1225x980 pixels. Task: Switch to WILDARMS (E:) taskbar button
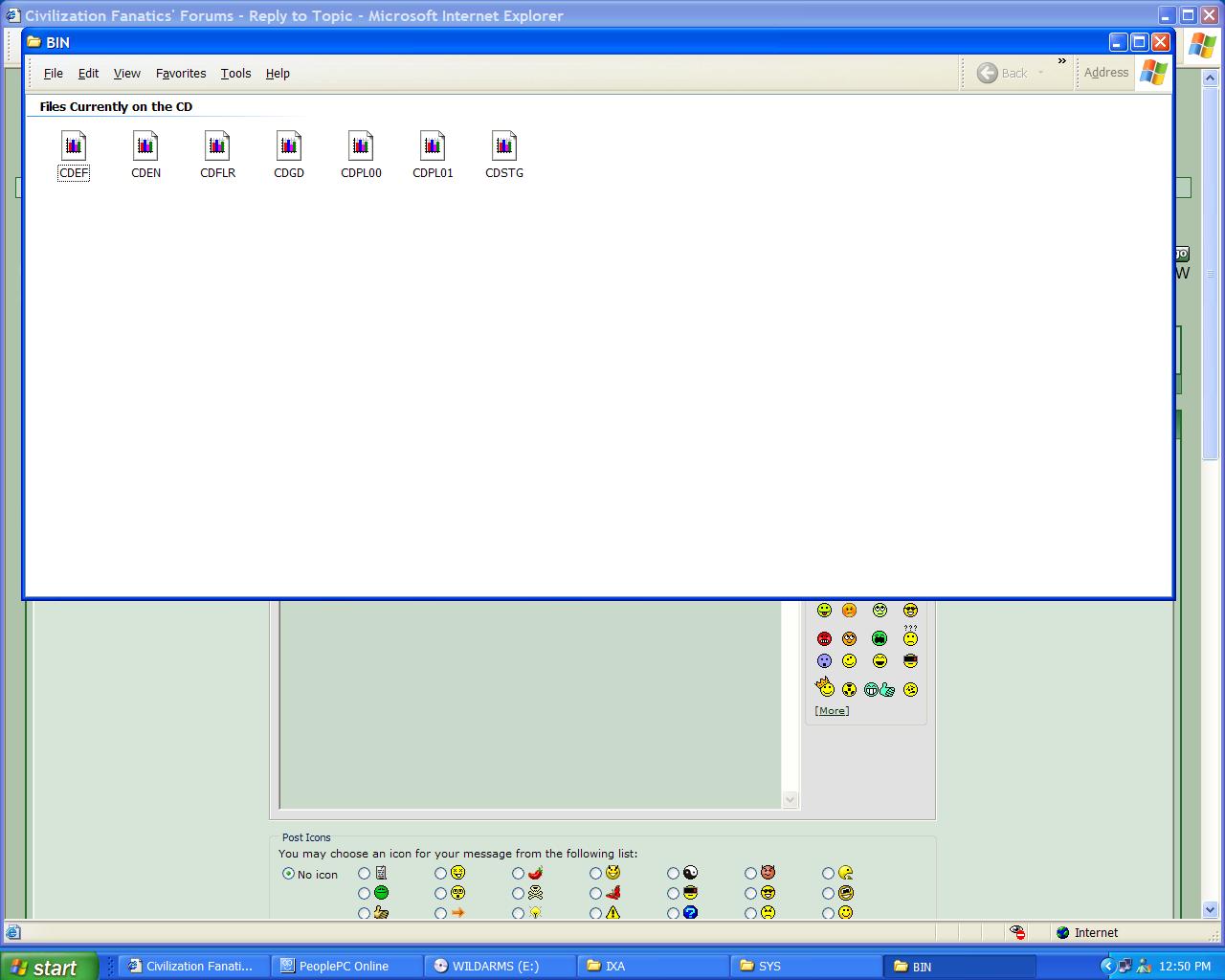pyautogui.click(x=500, y=967)
